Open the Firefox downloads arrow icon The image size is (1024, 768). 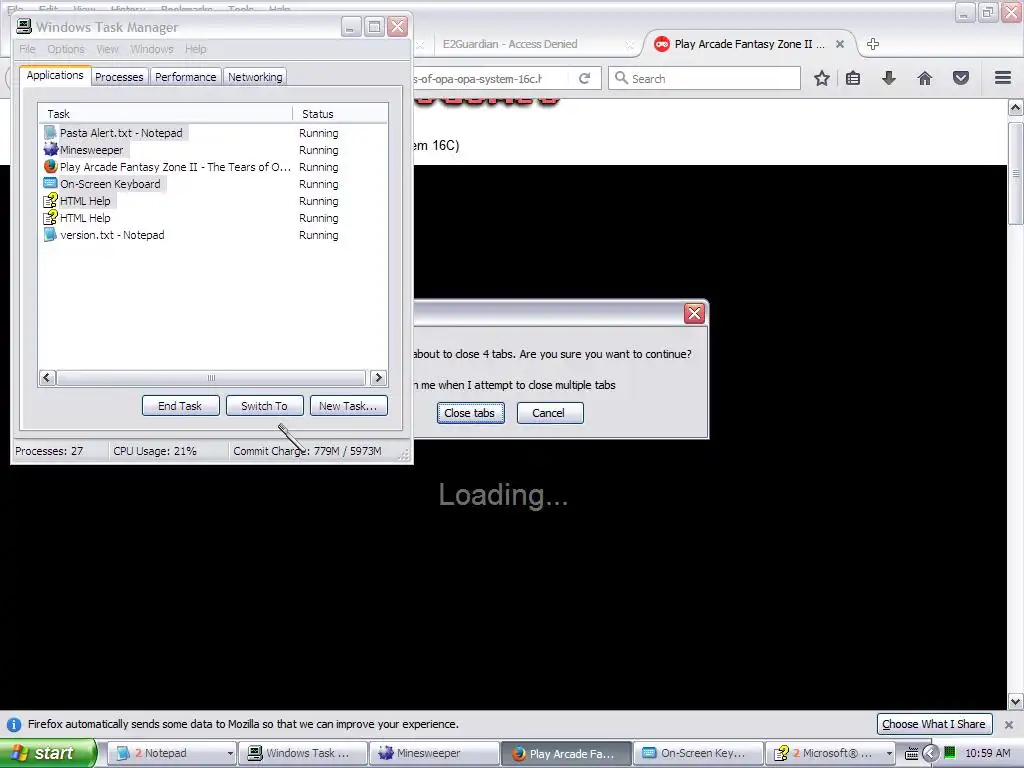[x=889, y=78]
